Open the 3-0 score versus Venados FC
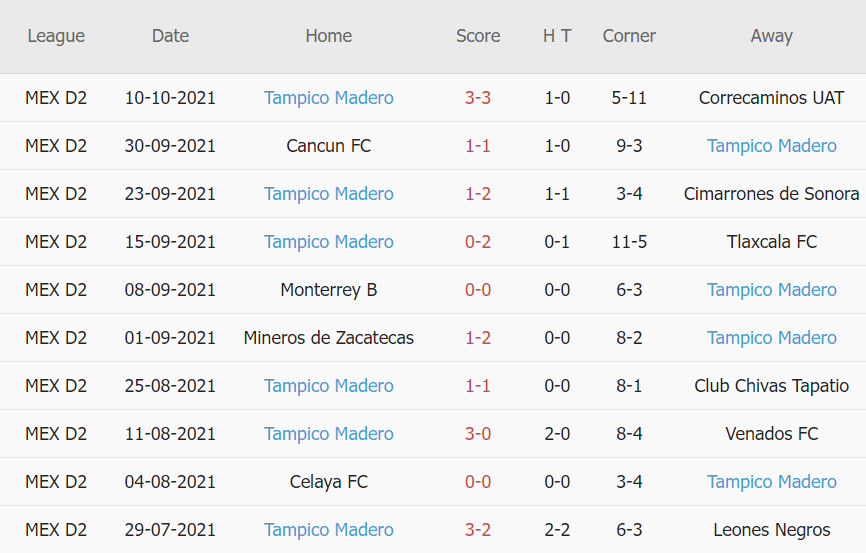 tap(478, 434)
